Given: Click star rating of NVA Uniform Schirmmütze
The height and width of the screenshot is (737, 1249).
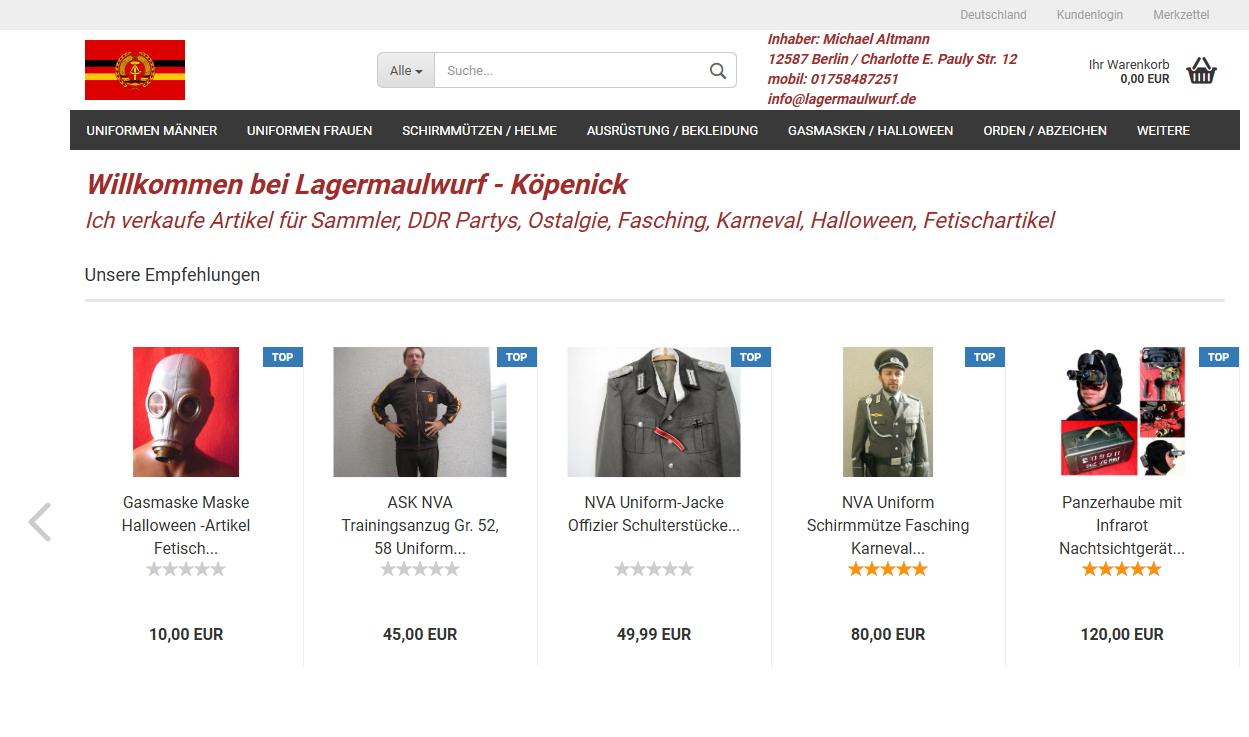Looking at the screenshot, I should point(887,569).
